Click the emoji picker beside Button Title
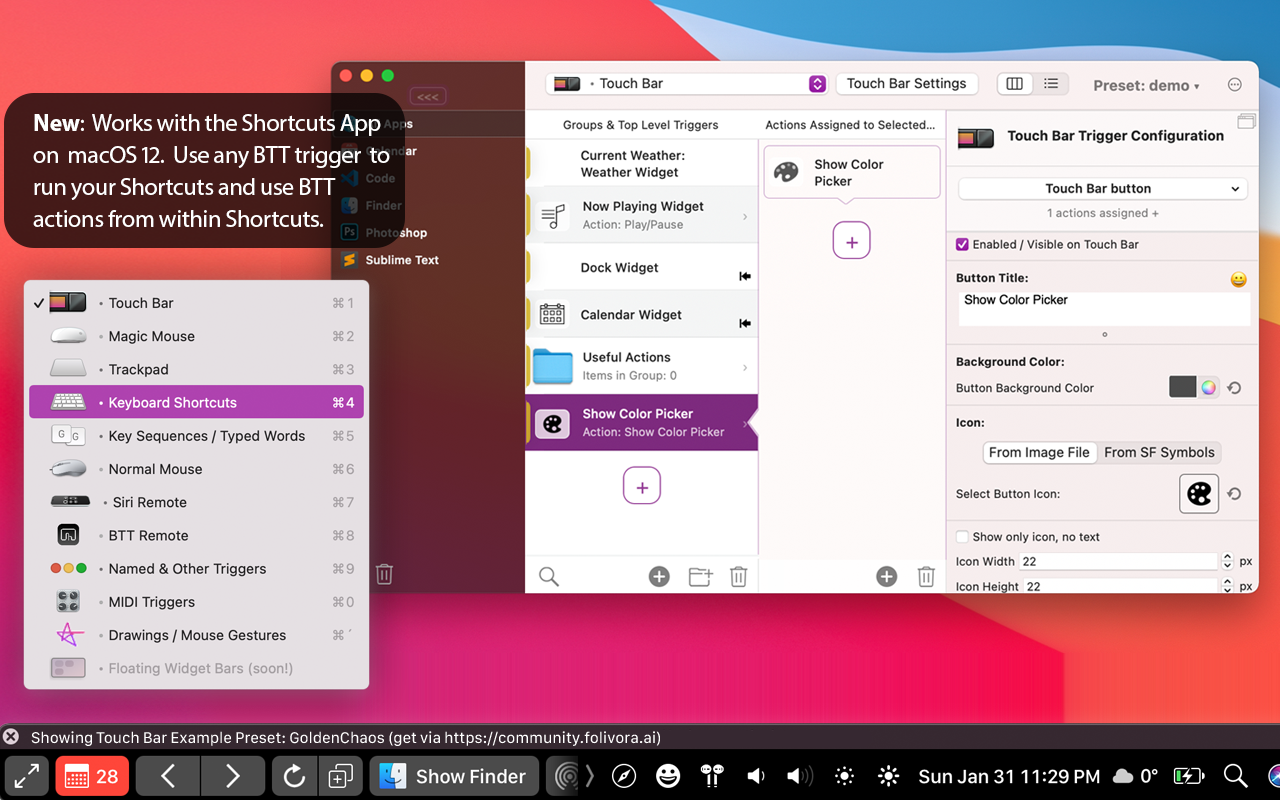The image size is (1280, 800). 1238,280
